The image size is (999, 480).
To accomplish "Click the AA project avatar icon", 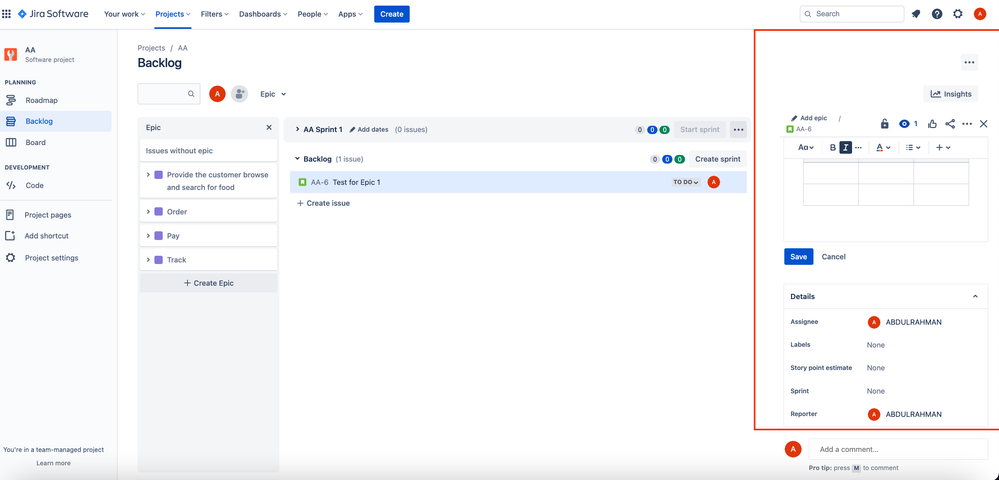I will [11, 54].
